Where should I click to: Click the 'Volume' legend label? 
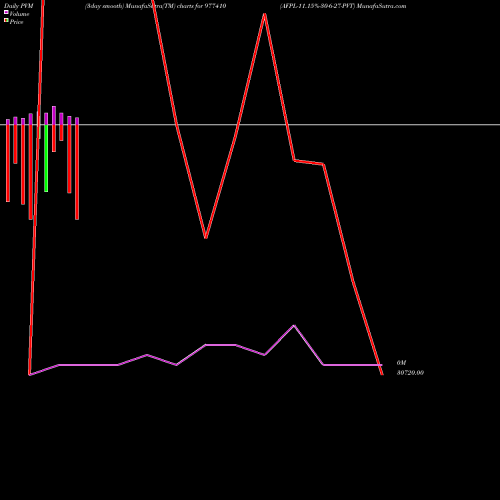[19, 14]
